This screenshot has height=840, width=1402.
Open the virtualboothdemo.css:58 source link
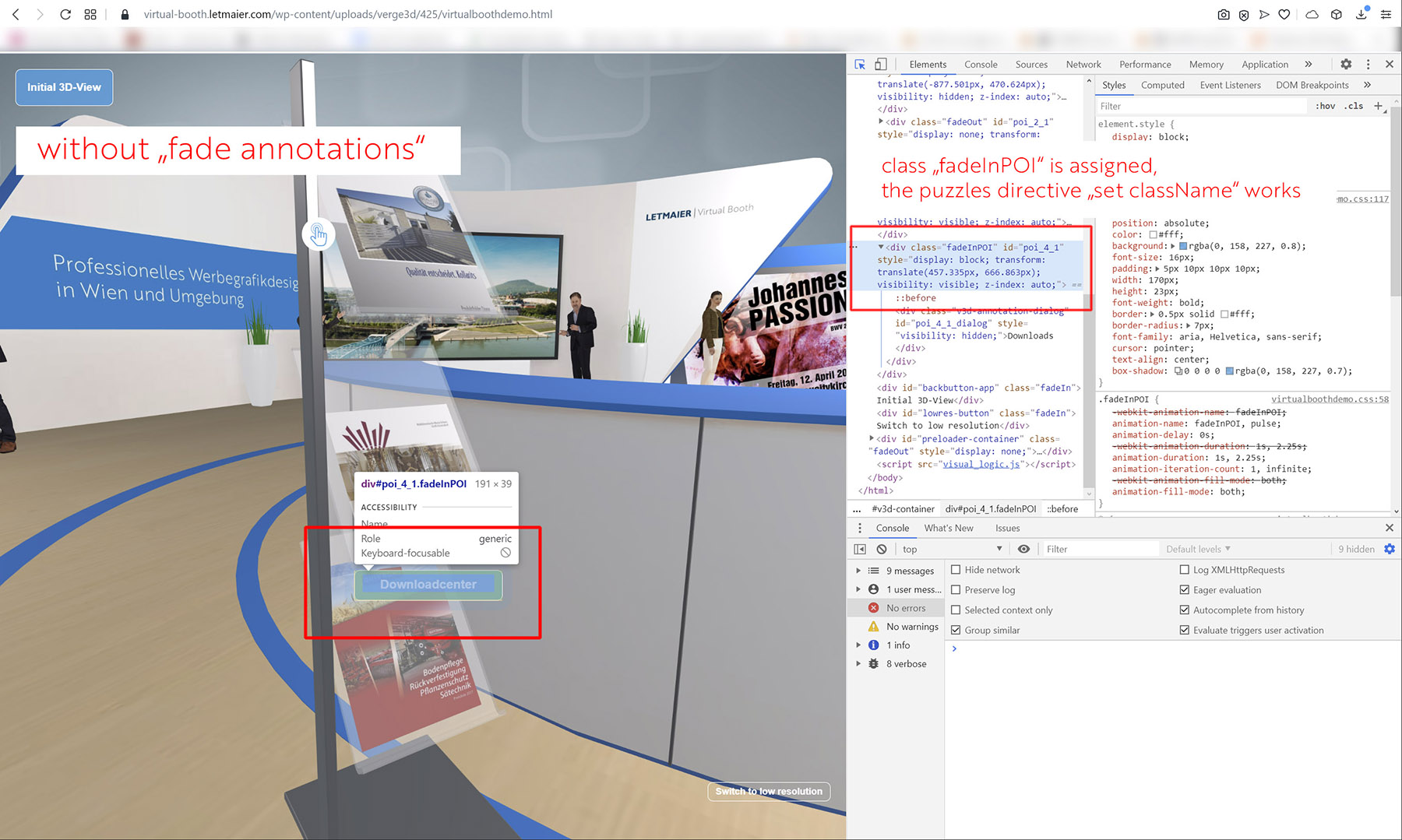[1330, 399]
